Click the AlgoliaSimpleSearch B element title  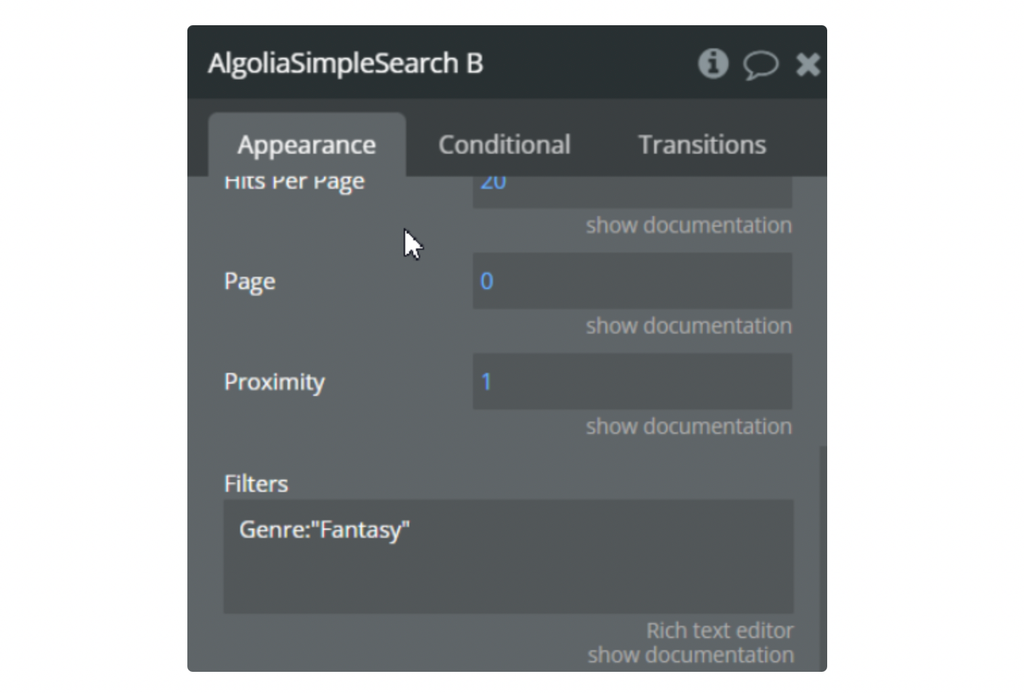(x=345, y=64)
